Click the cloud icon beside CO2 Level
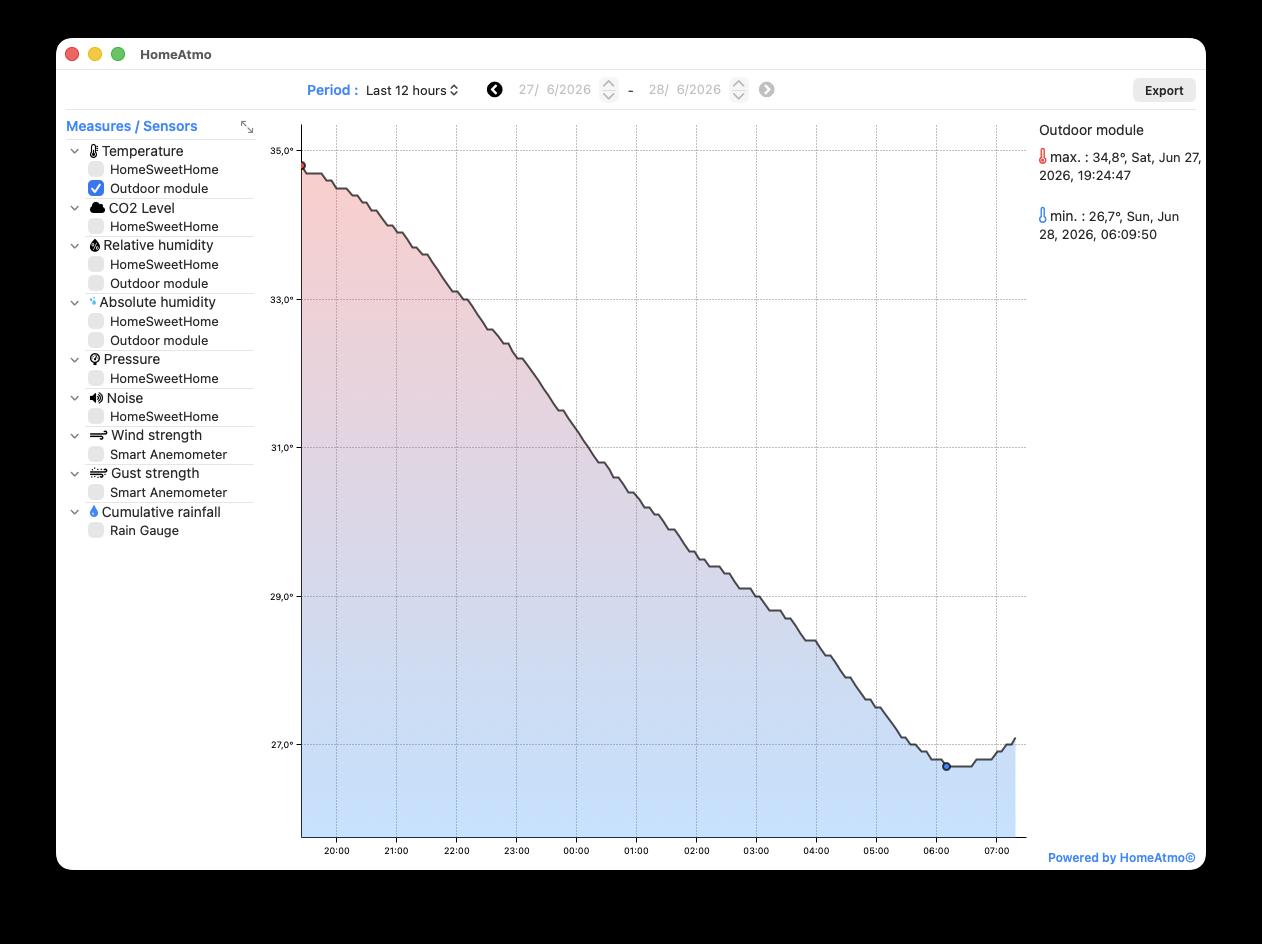Viewport: 1262px width, 944px height. [97, 208]
